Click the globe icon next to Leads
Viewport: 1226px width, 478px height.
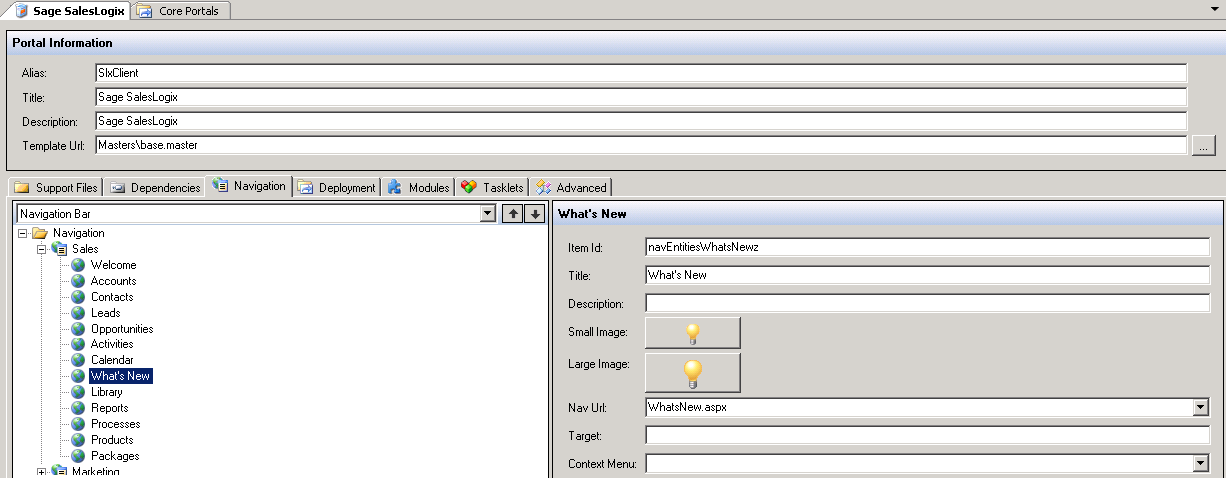tap(78, 313)
